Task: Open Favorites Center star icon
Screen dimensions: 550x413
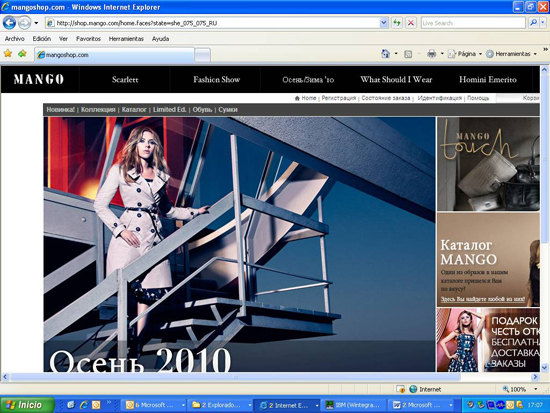Action: pyautogui.click(x=8, y=54)
